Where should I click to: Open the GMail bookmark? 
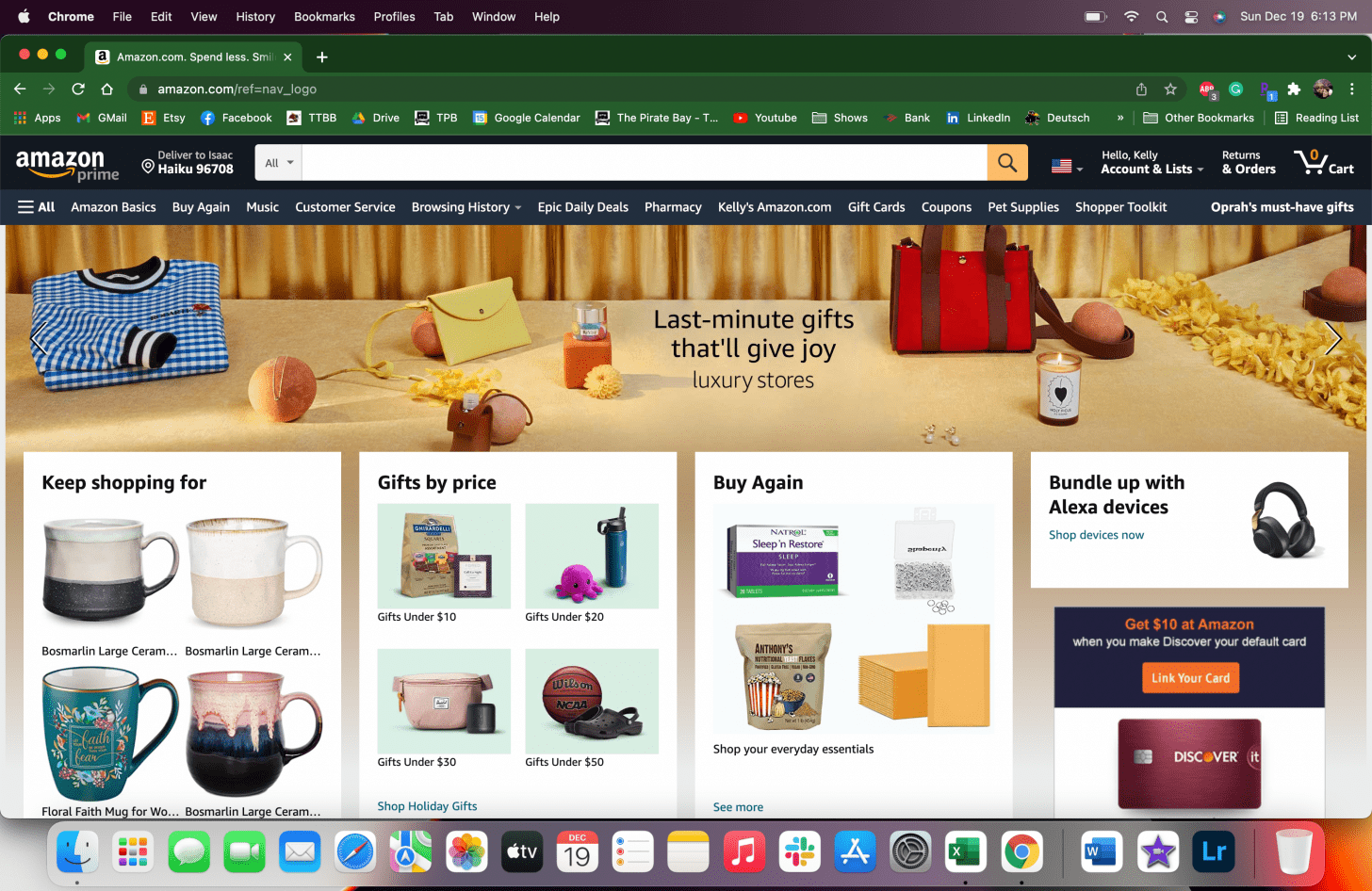pos(102,118)
